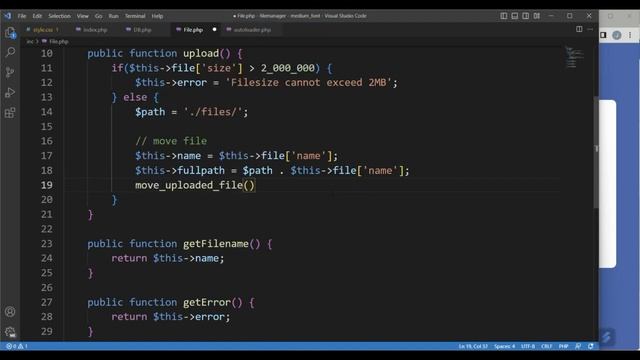Toggle panel layout icon in title bar
This screenshot has width=640, height=360.
(515, 16)
